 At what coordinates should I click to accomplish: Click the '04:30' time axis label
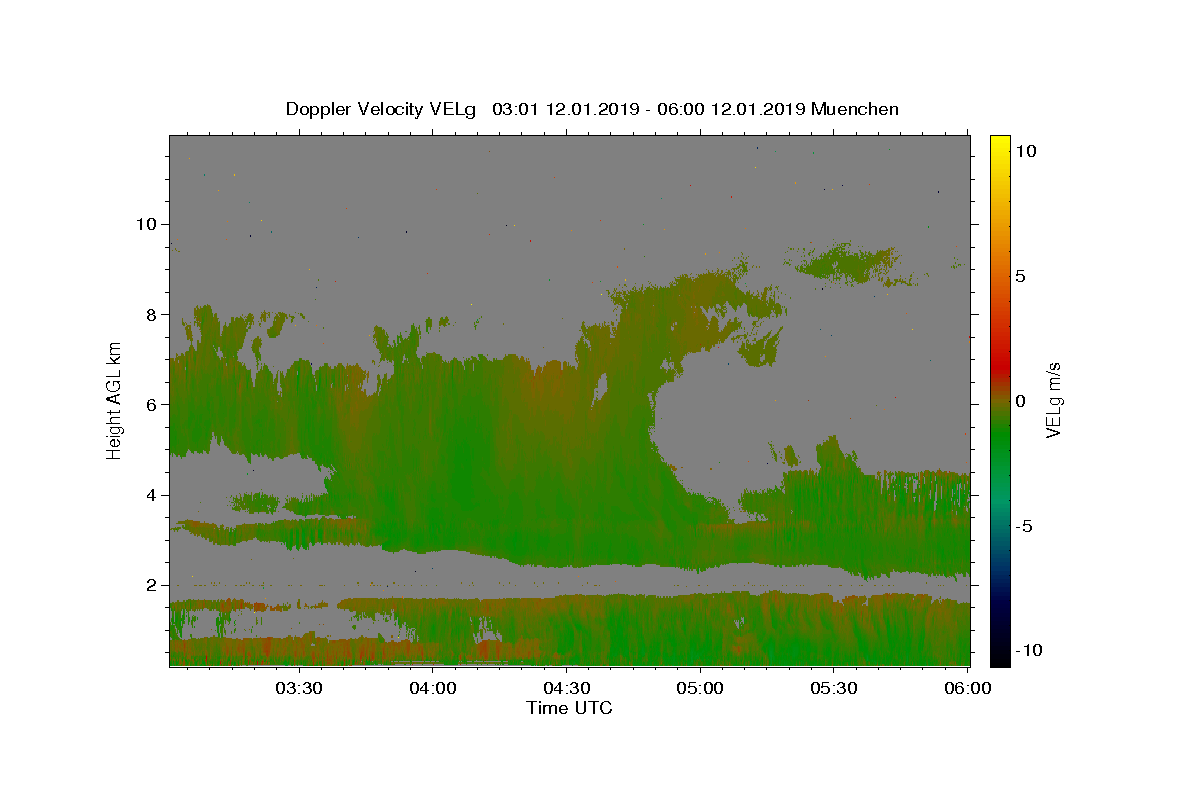click(566, 688)
